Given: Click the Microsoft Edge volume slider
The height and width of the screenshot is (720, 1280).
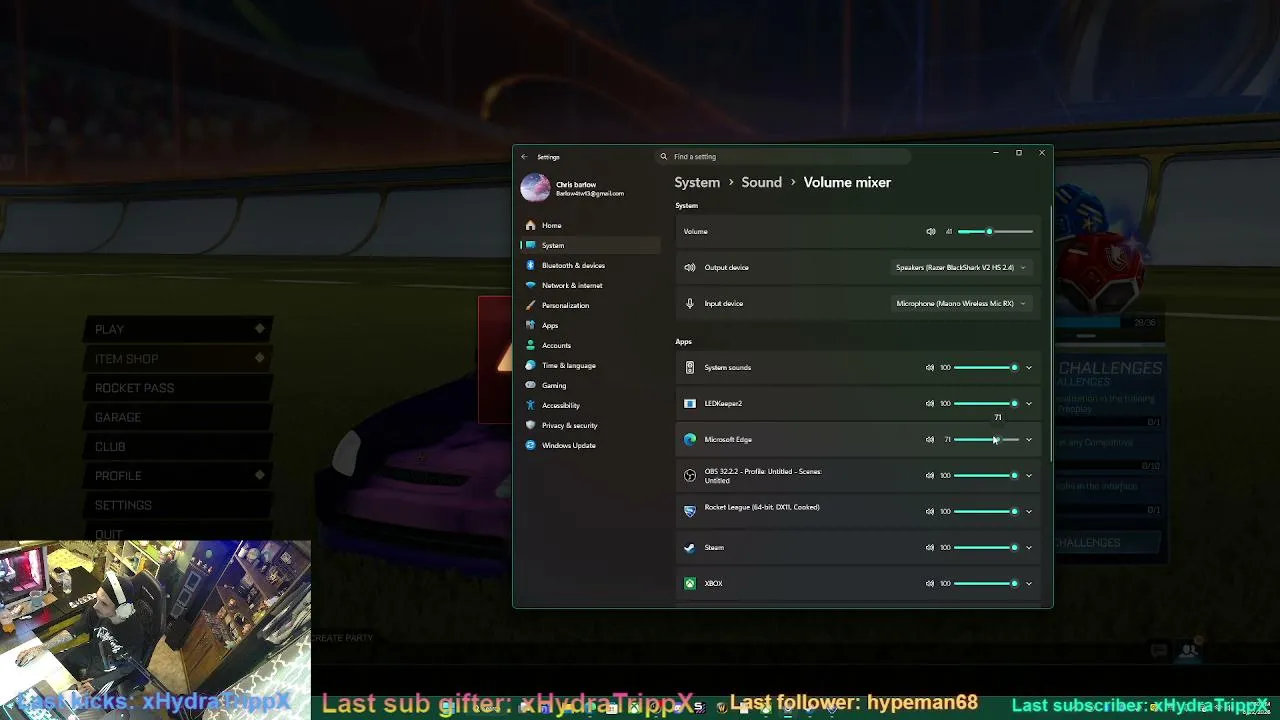Looking at the screenshot, I should coord(986,440).
